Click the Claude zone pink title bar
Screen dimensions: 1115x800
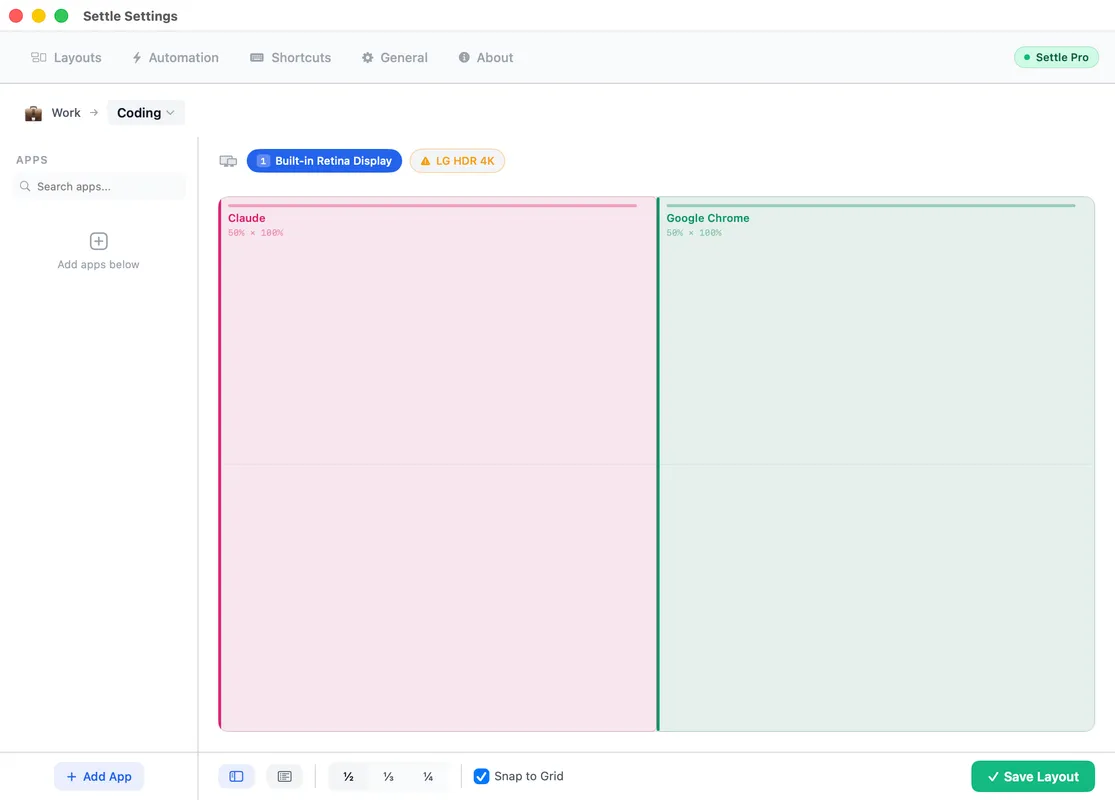pos(432,206)
